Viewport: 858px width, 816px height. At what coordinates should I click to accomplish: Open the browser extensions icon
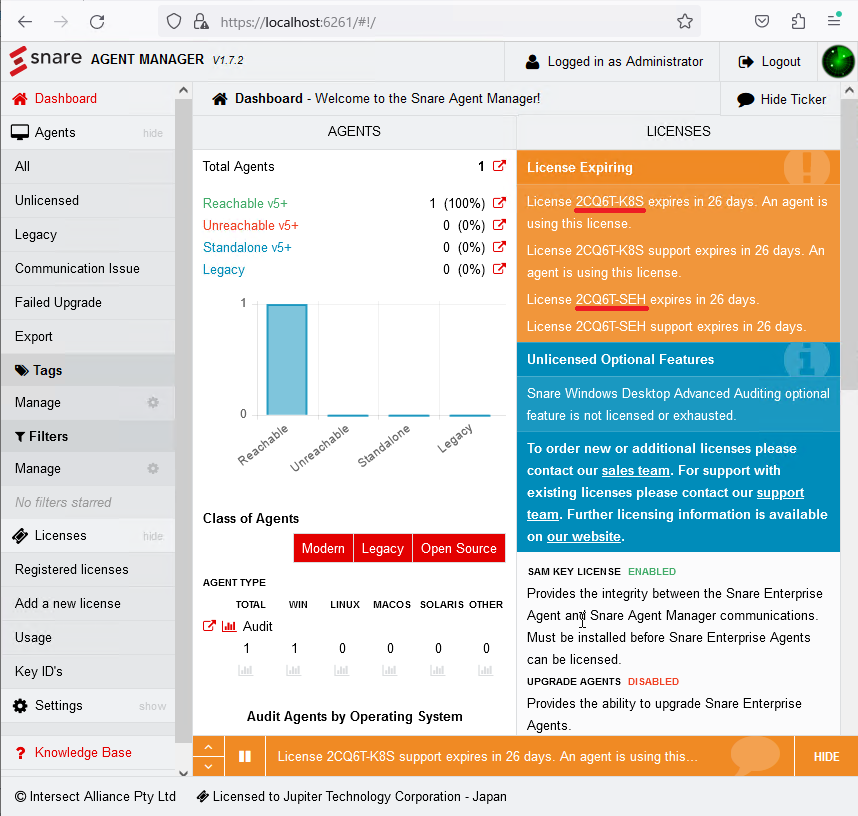click(798, 22)
